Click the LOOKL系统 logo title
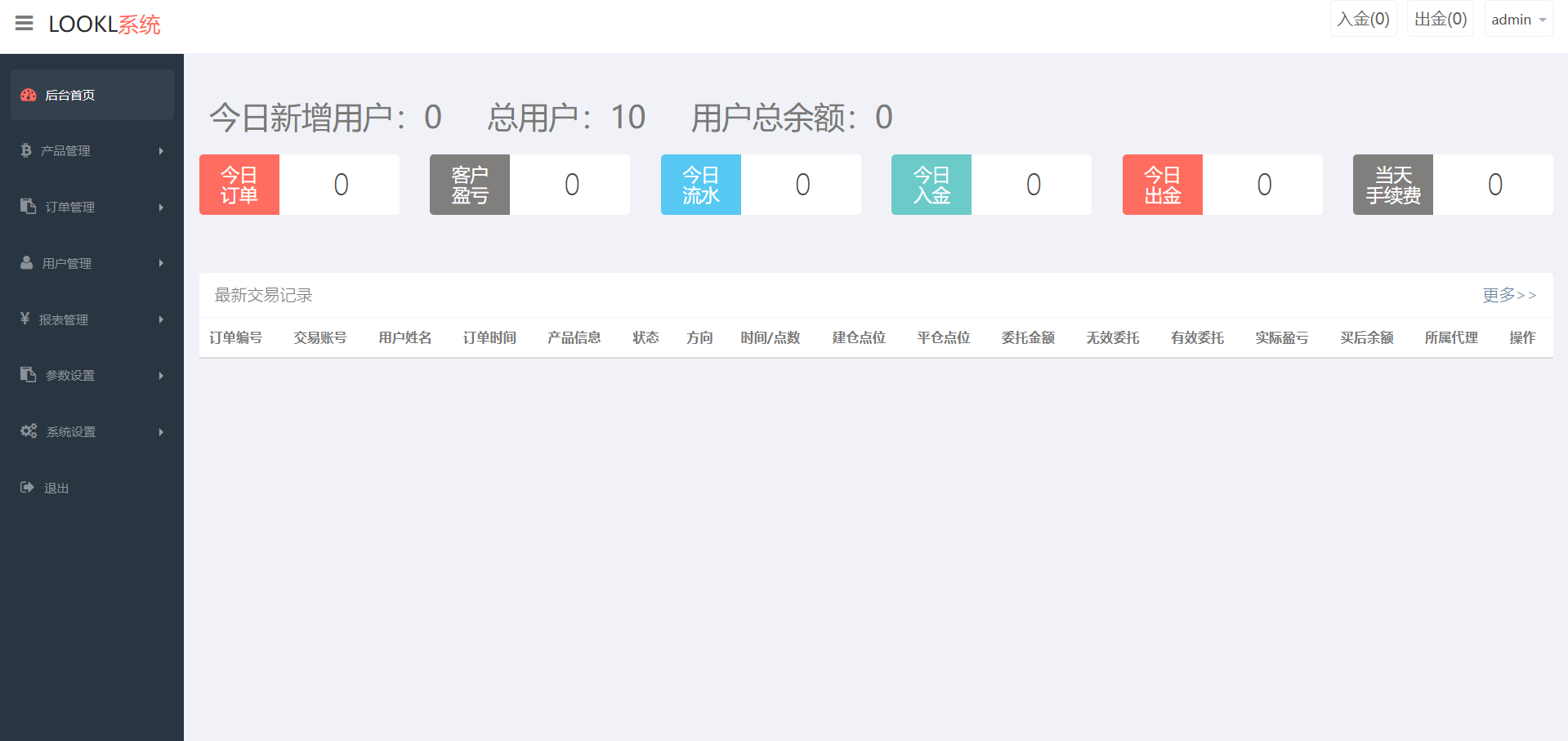1568x741 pixels. pos(105,25)
